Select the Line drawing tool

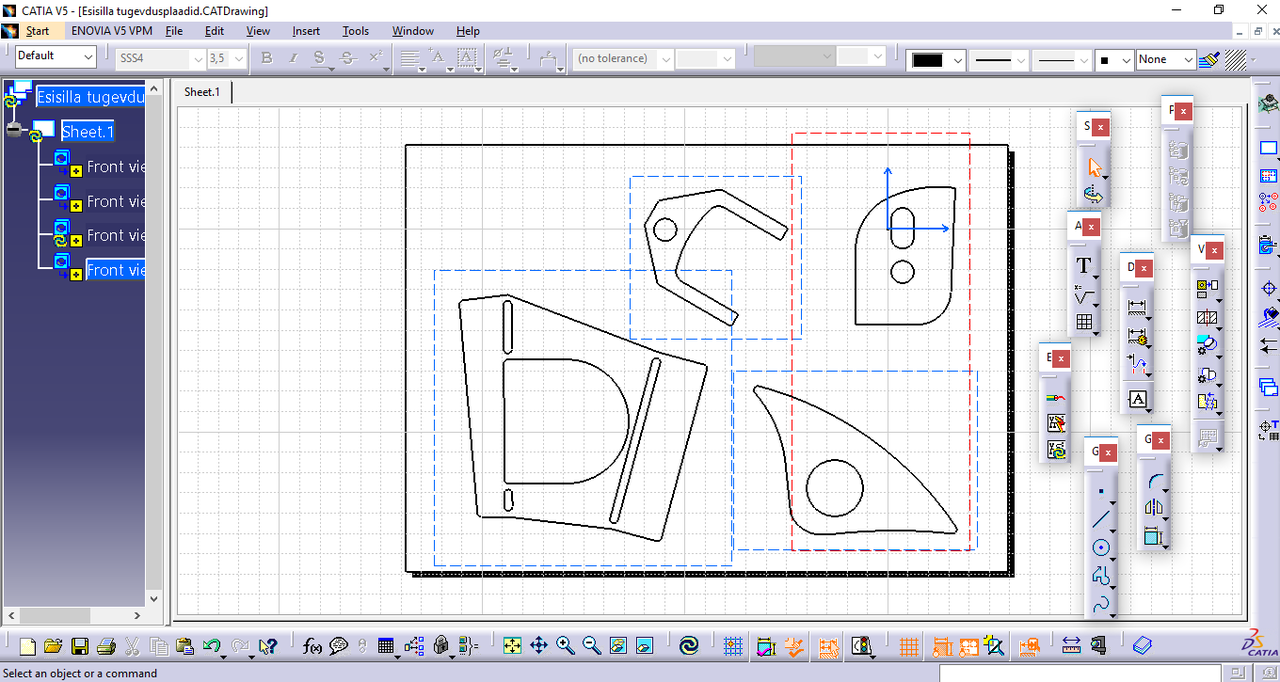click(1101, 519)
